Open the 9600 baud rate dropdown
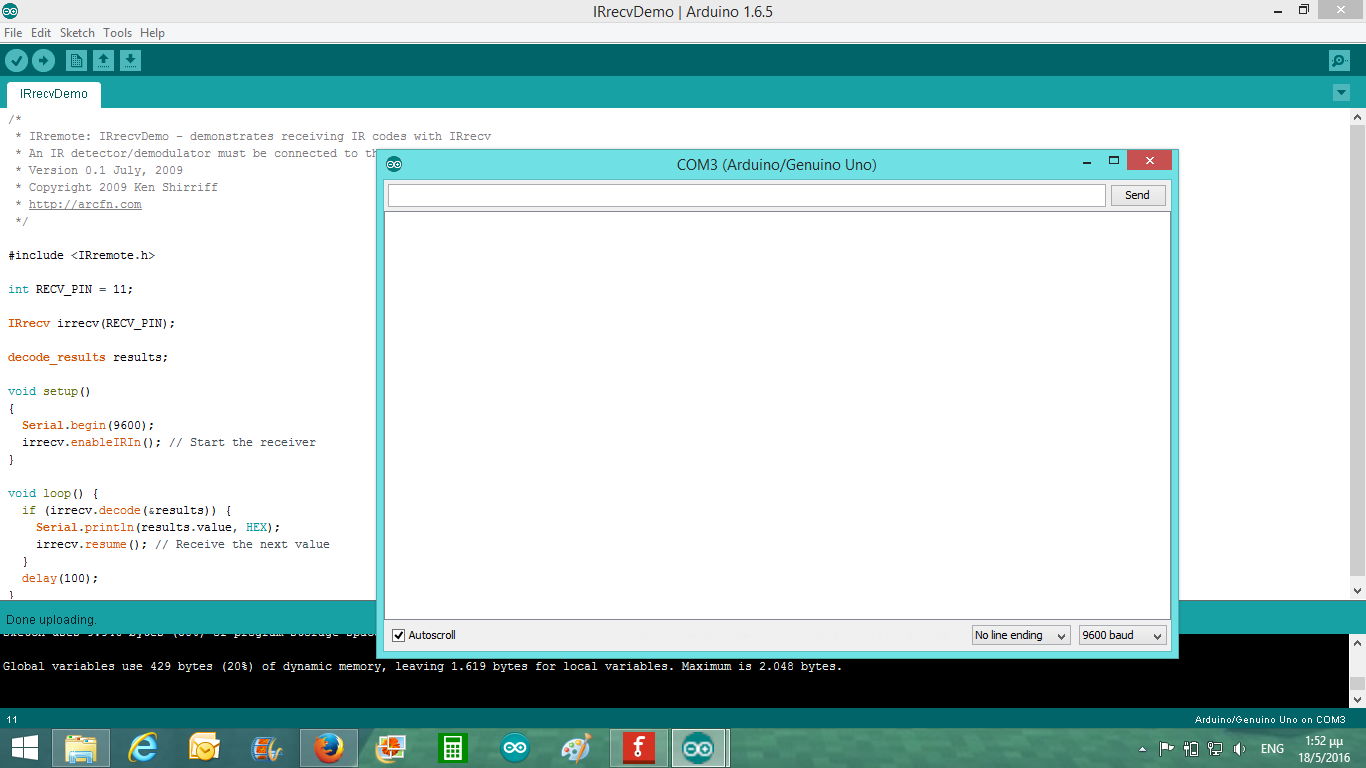Viewport: 1366px width, 768px height. tap(1123, 635)
